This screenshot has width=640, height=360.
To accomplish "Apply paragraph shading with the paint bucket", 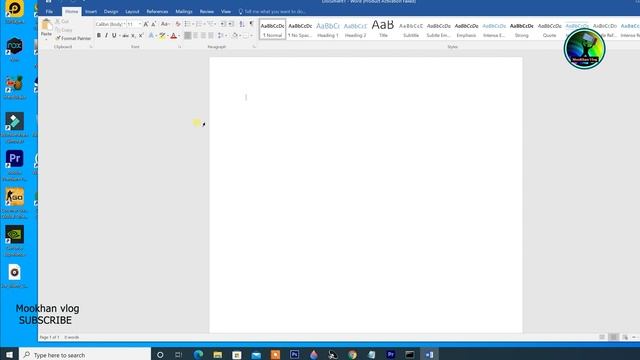I will [x=235, y=36].
